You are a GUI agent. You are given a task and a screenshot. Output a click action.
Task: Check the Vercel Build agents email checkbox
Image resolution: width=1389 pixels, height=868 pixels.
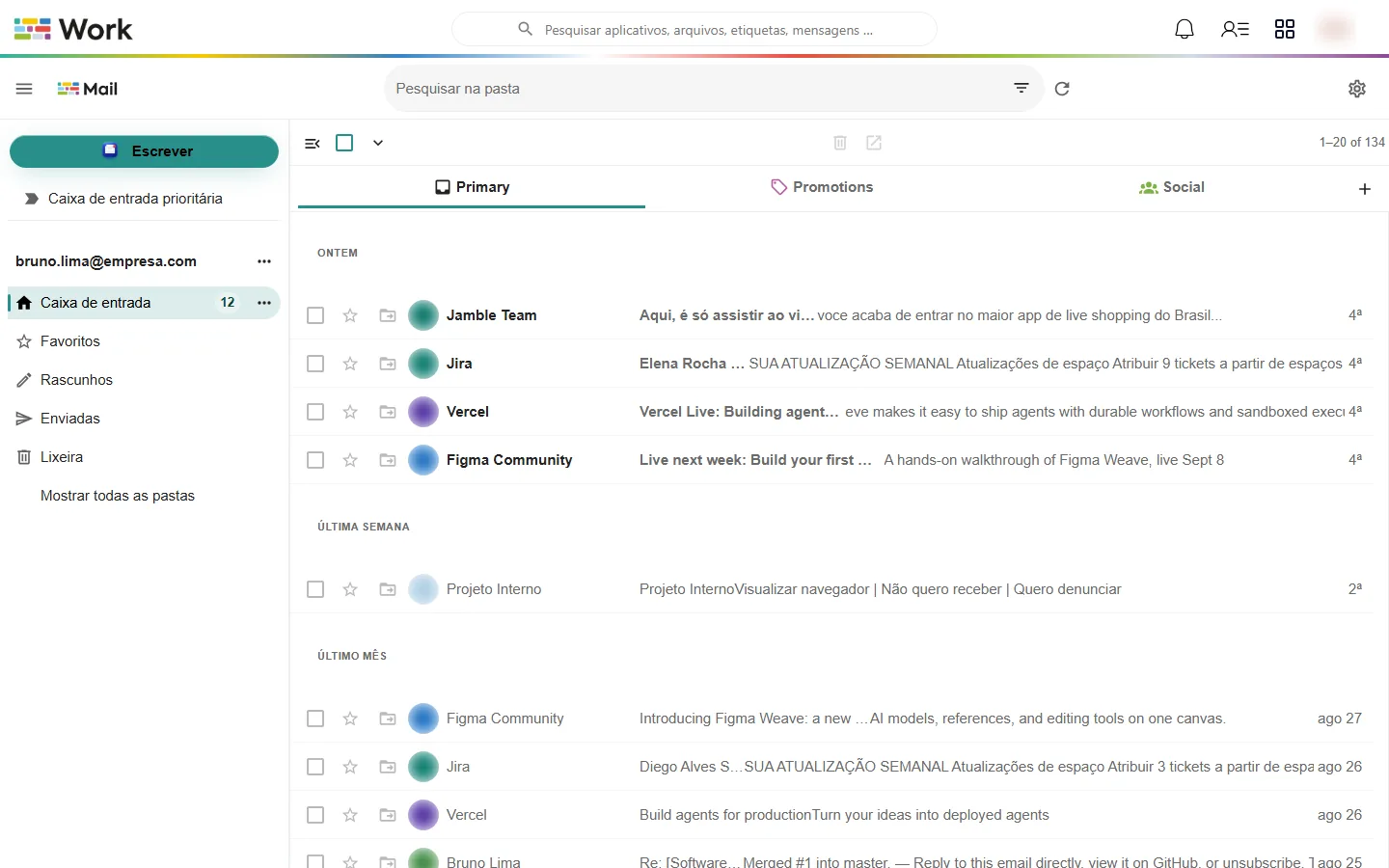click(x=315, y=815)
